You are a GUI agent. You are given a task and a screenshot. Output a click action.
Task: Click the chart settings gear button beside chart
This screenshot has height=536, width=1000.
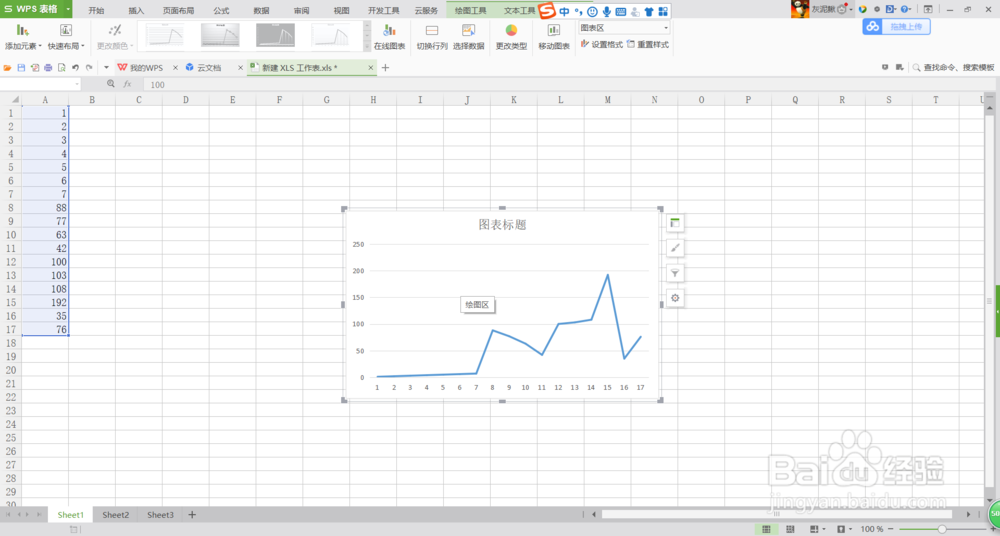point(675,298)
